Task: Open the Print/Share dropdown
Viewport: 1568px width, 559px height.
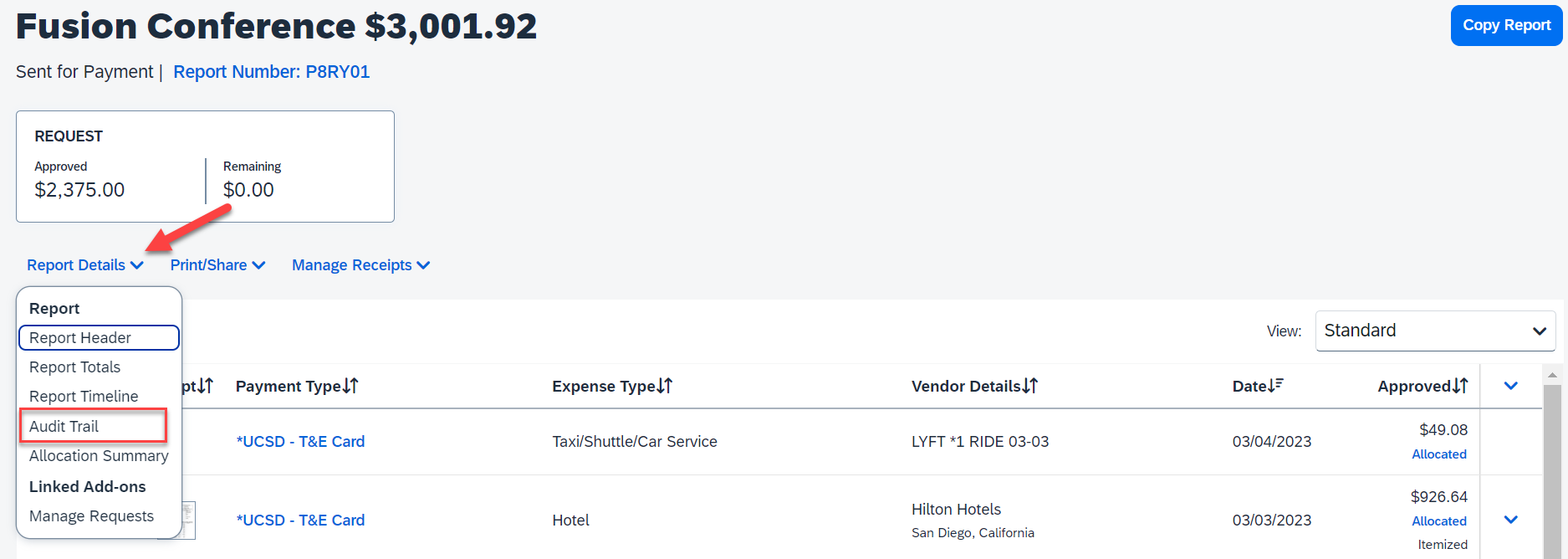Action: [217, 265]
